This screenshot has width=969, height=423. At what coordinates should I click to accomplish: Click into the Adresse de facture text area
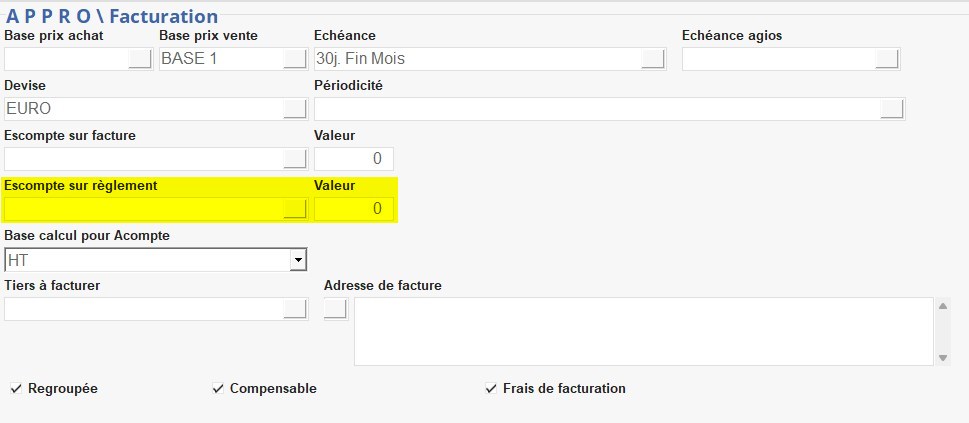click(643, 331)
